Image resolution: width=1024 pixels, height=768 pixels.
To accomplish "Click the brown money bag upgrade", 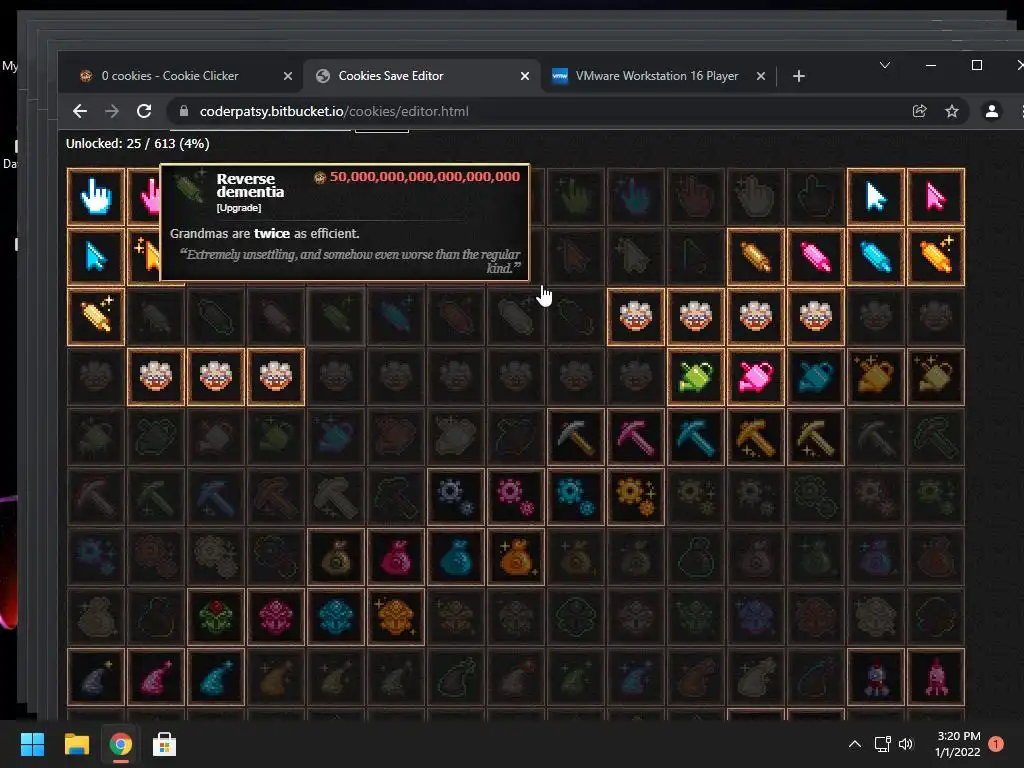I will click(336, 557).
